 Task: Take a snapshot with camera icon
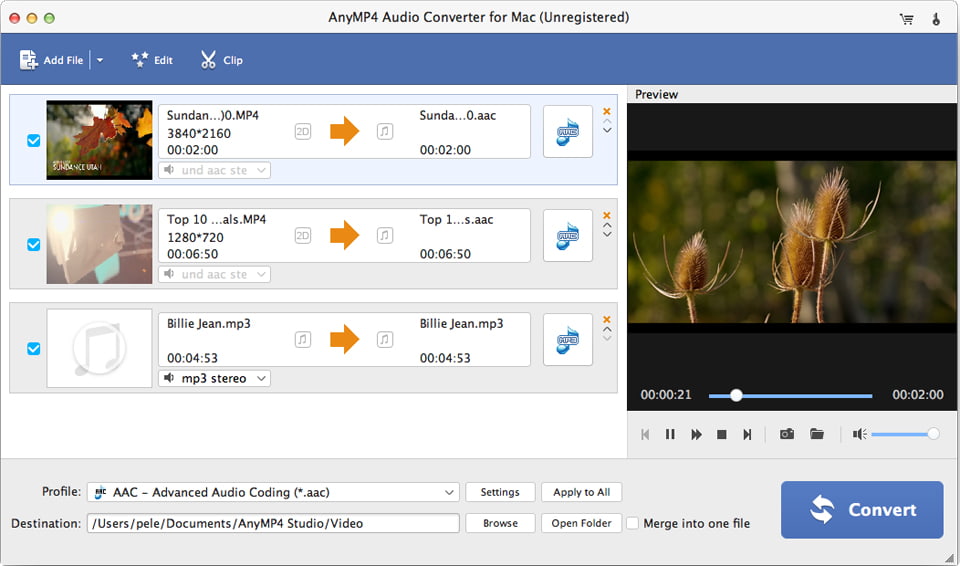pyautogui.click(x=787, y=434)
